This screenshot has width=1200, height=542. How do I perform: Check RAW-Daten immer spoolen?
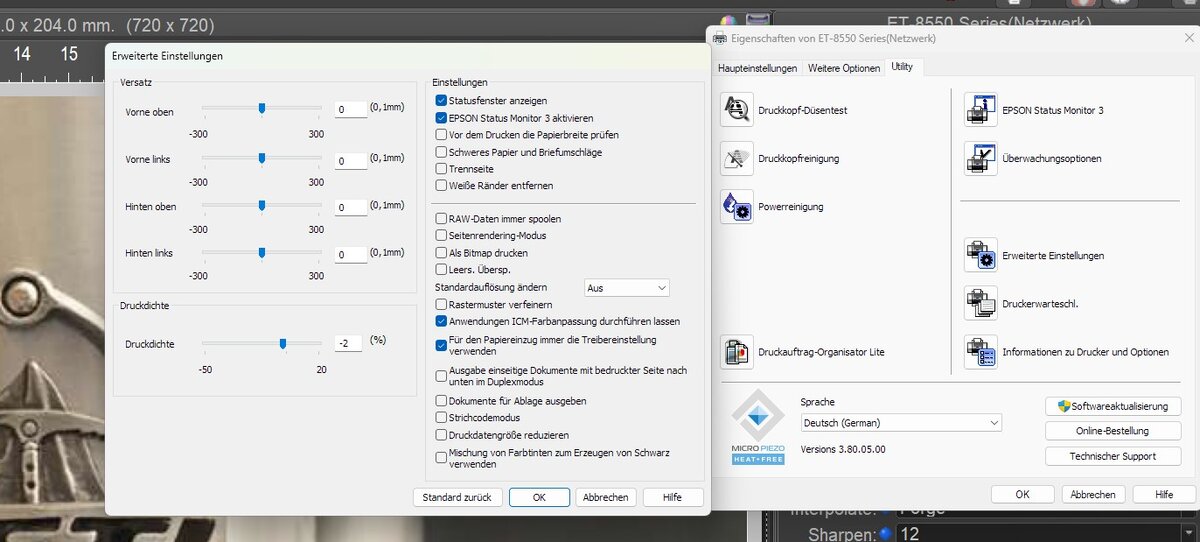(441, 219)
